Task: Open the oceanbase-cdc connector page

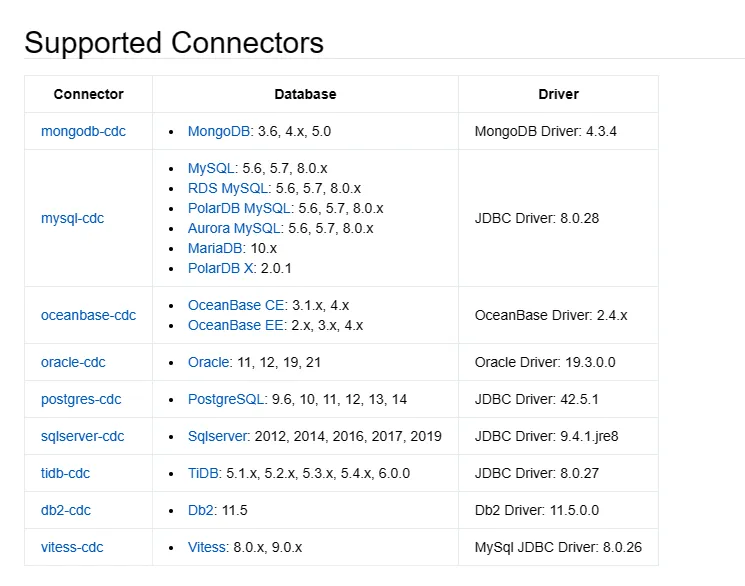Action: [x=88, y=315]
